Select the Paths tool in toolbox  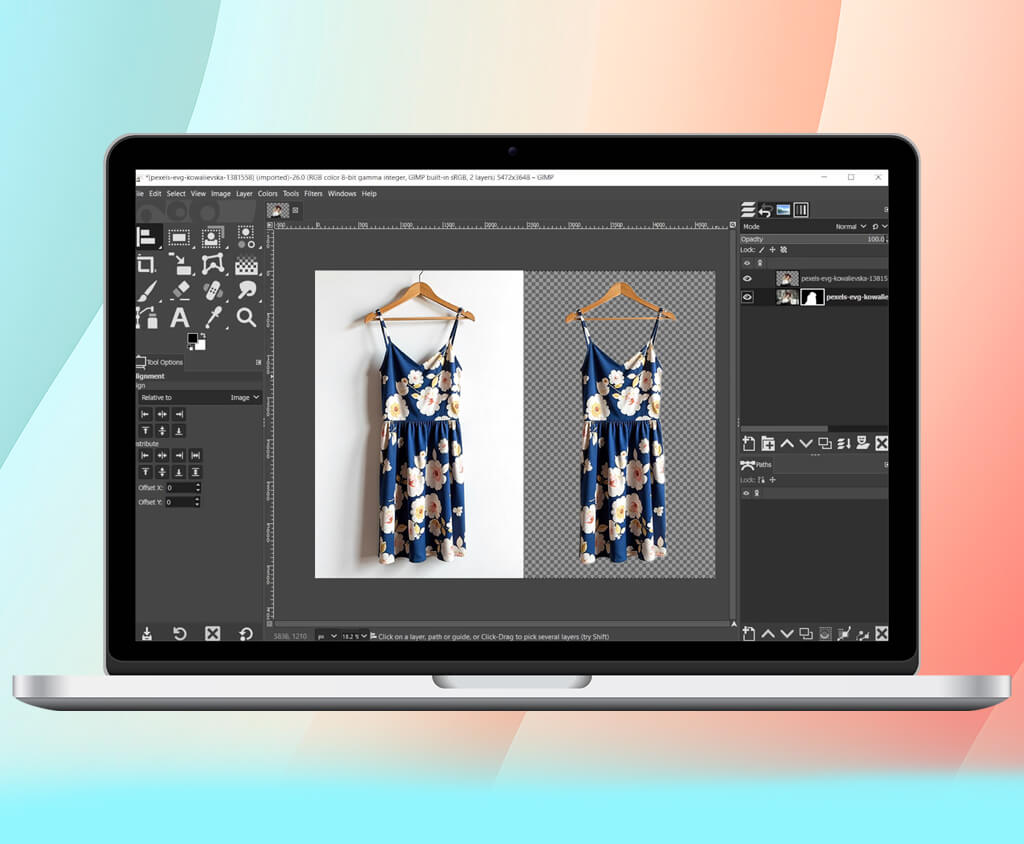[x=147, y=317]
